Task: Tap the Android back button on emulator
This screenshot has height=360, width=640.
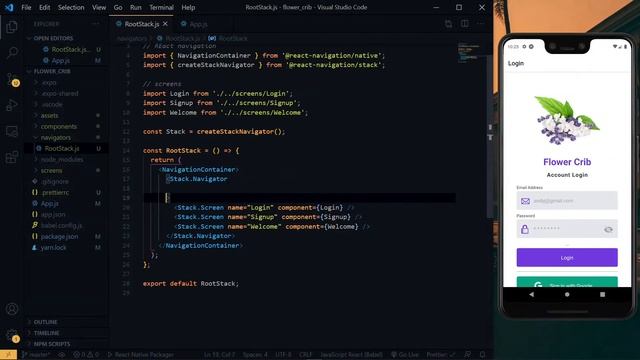Action: [x=531, y=294]
